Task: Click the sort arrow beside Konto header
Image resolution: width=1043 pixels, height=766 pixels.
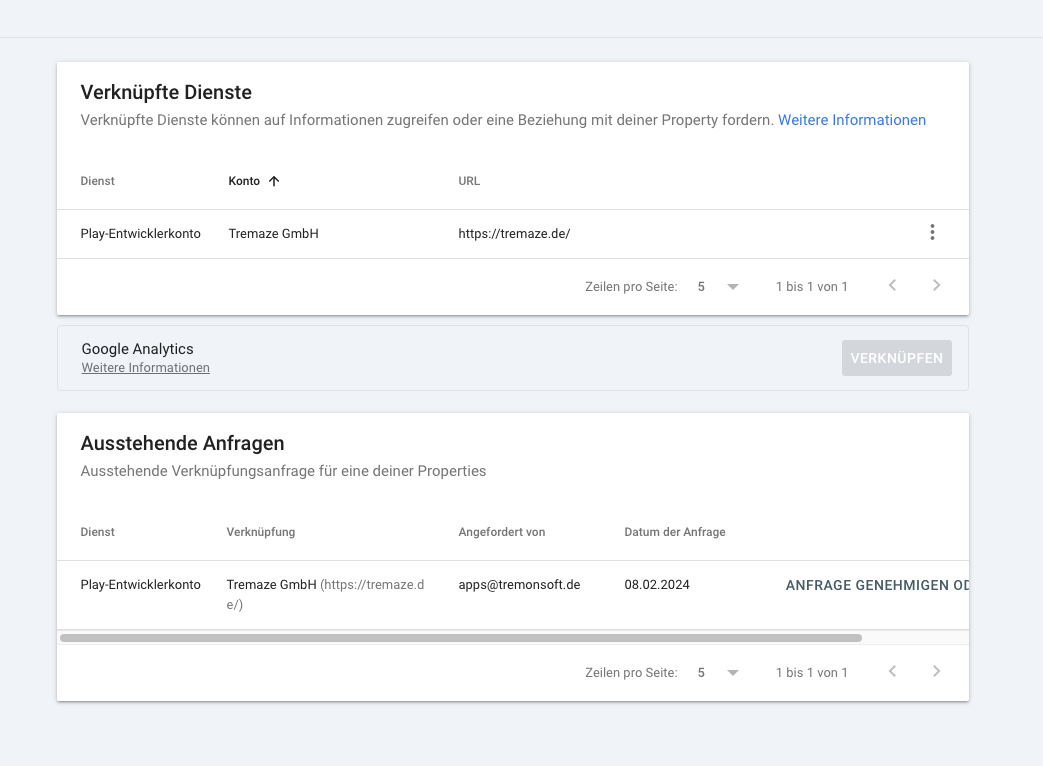Action: (x=274, y=181)
